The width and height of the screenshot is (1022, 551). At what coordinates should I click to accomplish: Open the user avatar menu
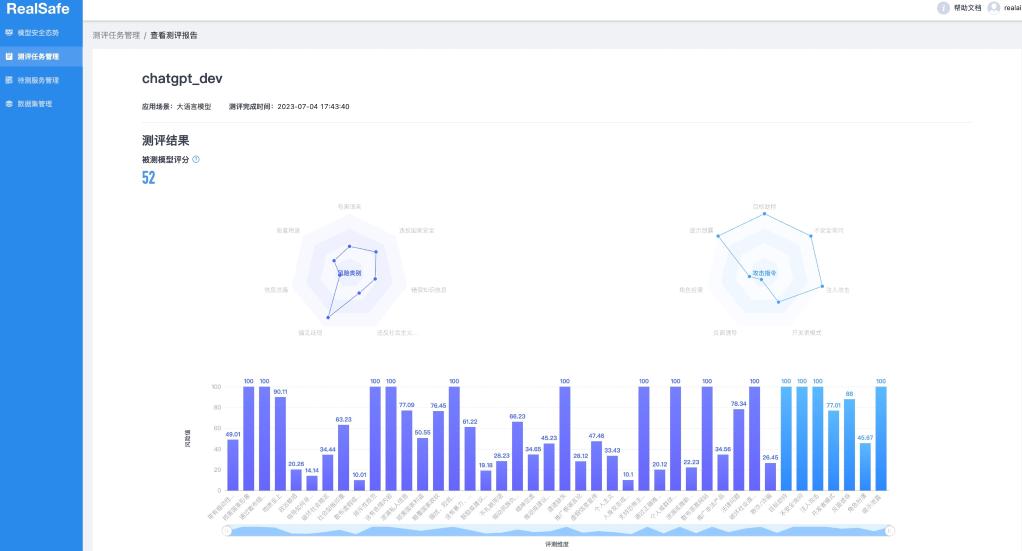994,8
